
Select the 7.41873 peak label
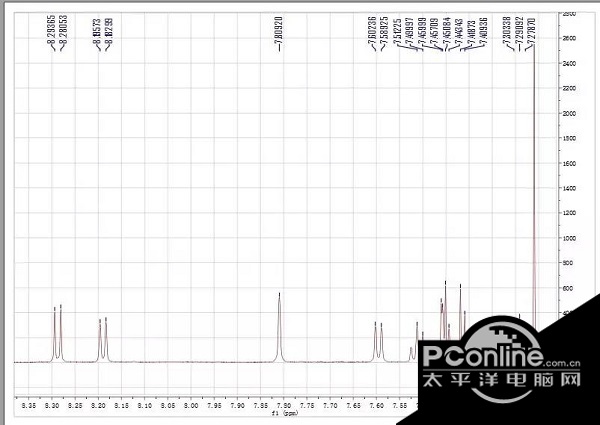coord(471,34)
